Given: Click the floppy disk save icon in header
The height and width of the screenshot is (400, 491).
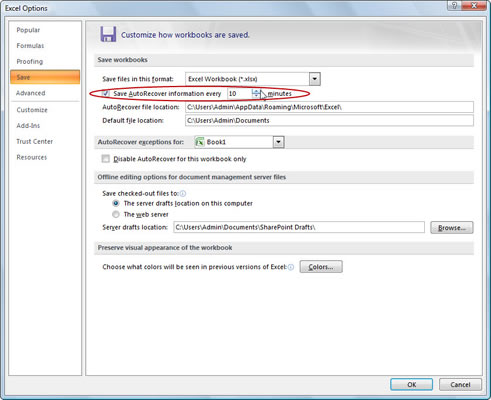Looking at the screenshot, I should [x=108, y=34].
